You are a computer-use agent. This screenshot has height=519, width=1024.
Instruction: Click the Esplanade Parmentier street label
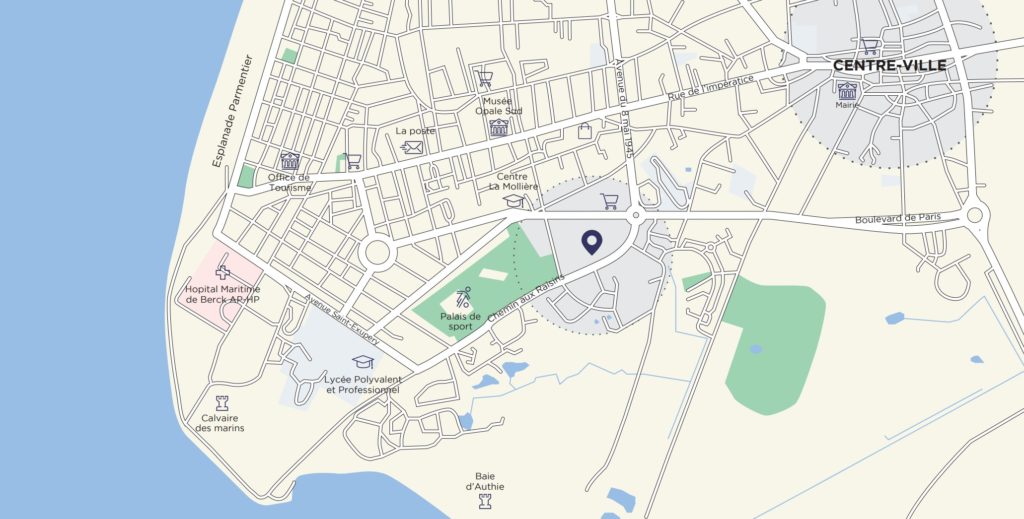point(231,111)
